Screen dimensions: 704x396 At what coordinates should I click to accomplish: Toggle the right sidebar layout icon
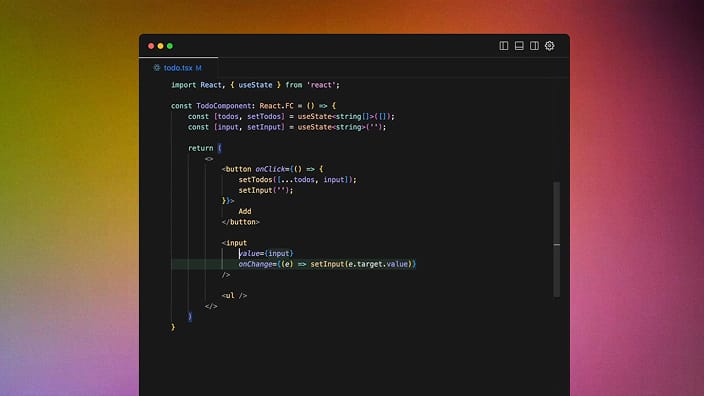click(x=534, y=46)
